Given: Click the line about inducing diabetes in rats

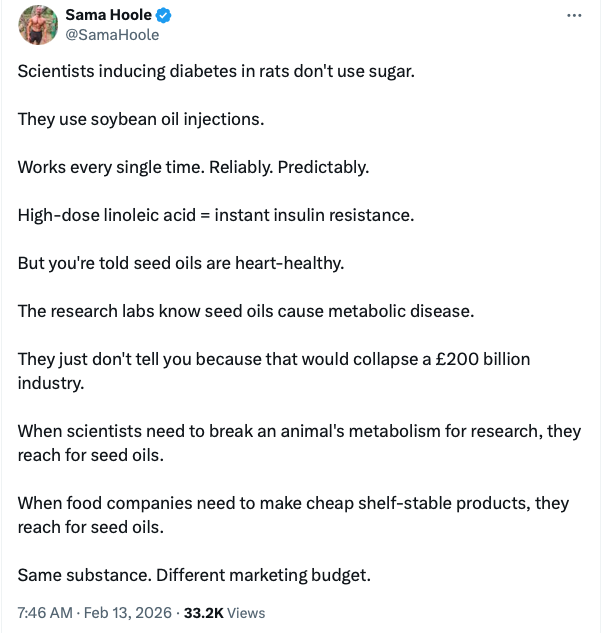Looking at the screenshot, I should pos(215,72).
